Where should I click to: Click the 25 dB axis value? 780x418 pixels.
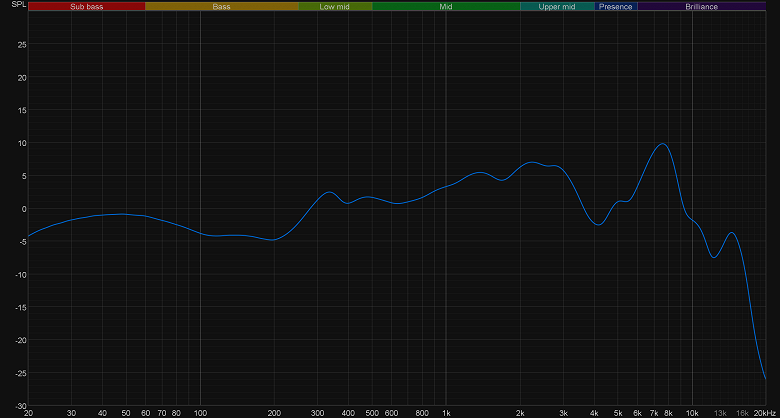pos(22,44)
